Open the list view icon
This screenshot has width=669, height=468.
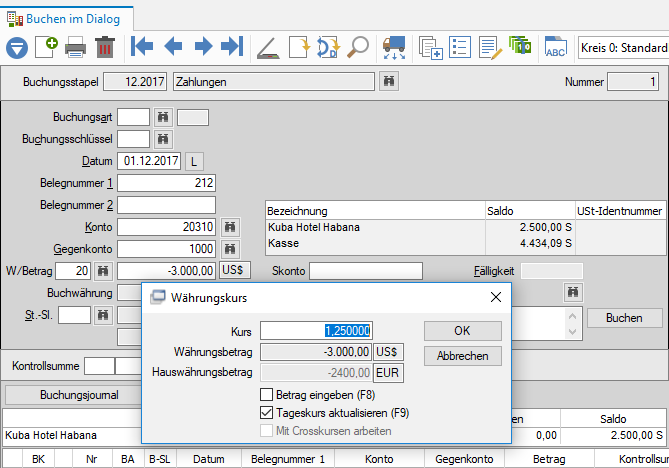460,47
